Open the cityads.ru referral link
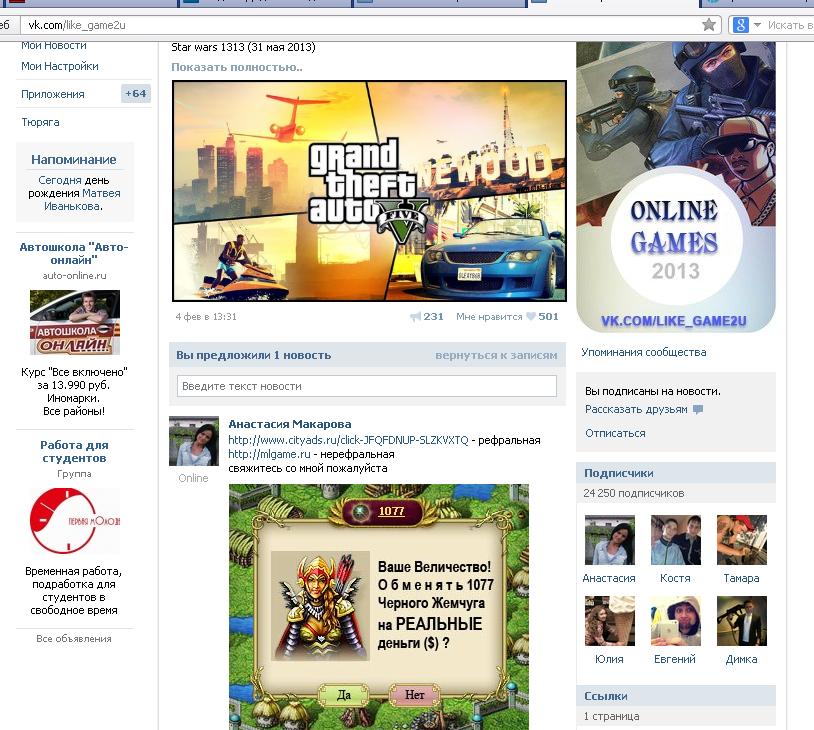Image resolution: width=814 pixels, height=730 pixels. (348, 440)
